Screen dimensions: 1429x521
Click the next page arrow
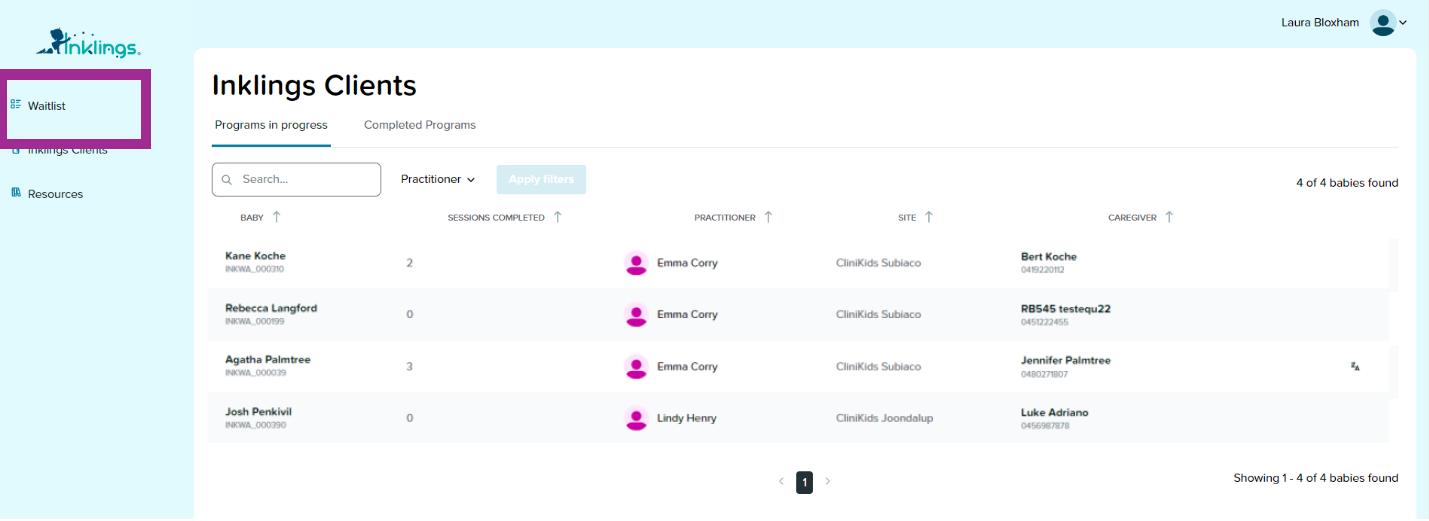tap(828, 482)
